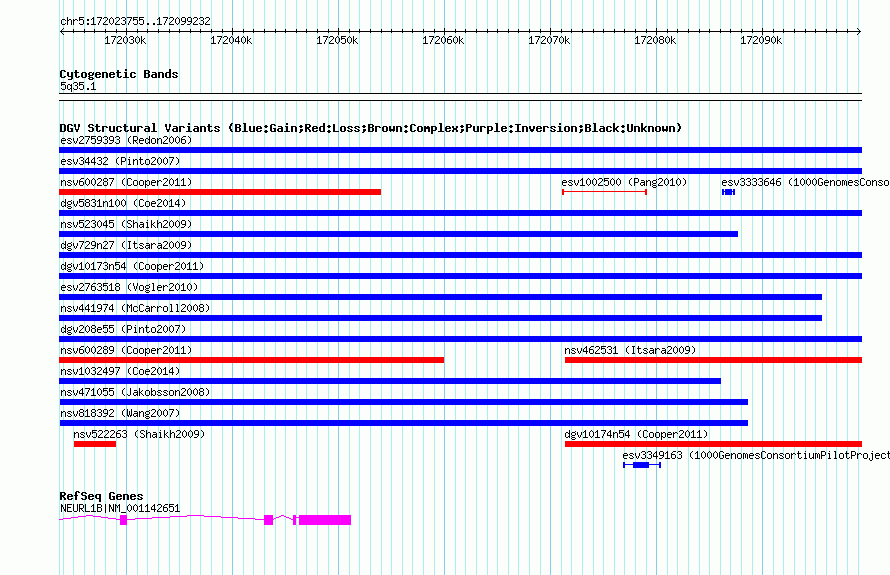Click the large magenta NEURL1B final exon
The image size is (890, 575).
point(325,520)
